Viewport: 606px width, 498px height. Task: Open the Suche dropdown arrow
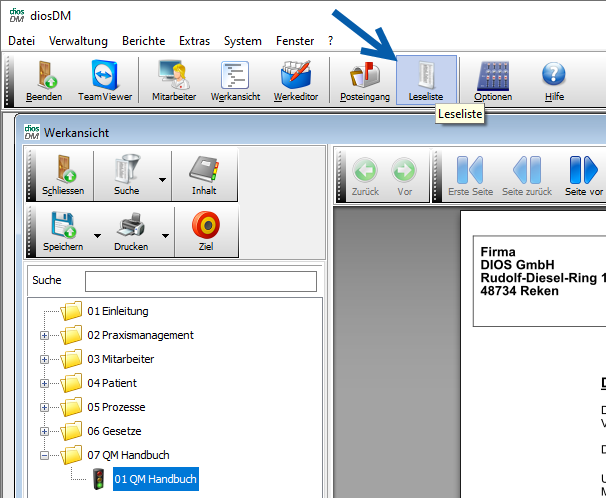(x=162, y=180)
